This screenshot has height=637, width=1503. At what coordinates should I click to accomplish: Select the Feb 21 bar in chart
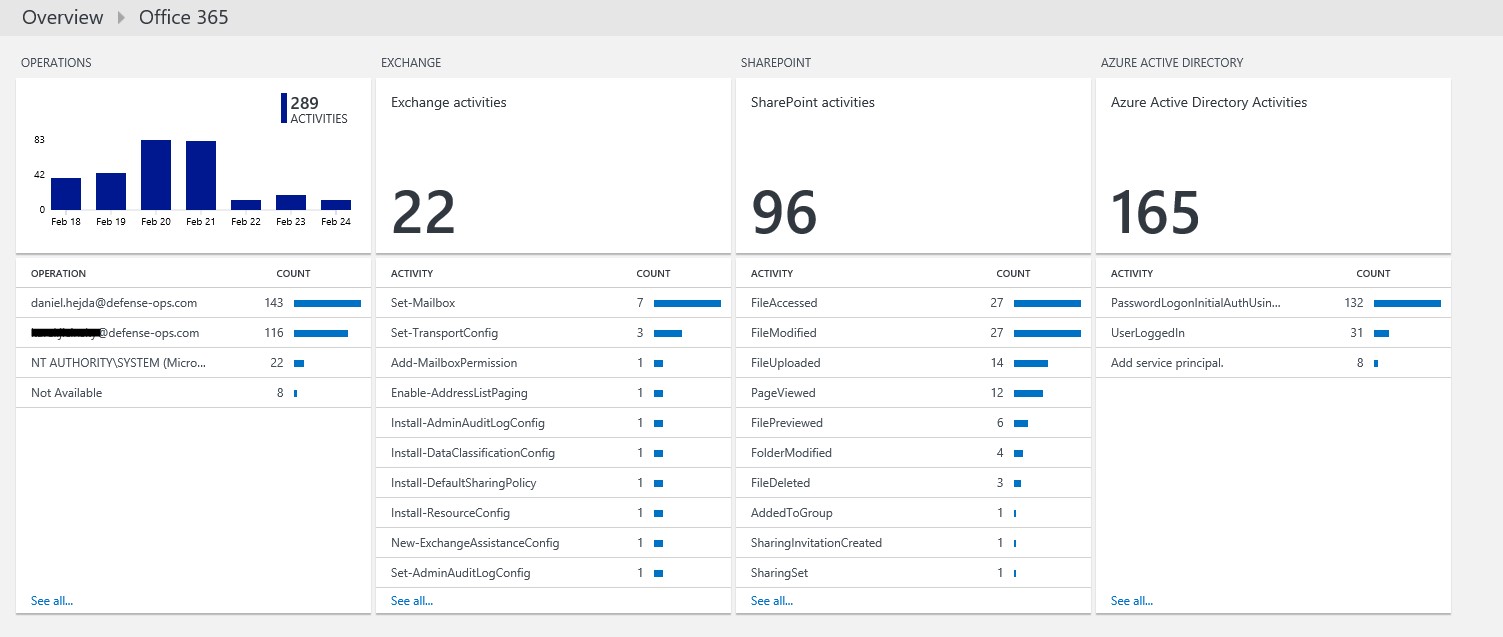pos(201,175)
